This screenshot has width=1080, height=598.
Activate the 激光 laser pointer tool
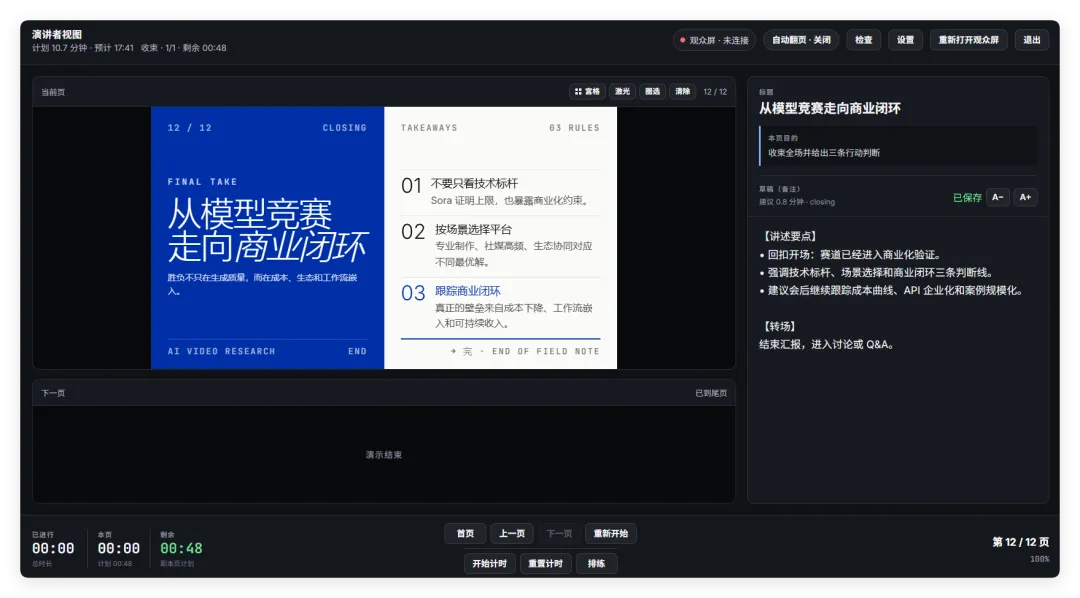[x=623, y=92]
